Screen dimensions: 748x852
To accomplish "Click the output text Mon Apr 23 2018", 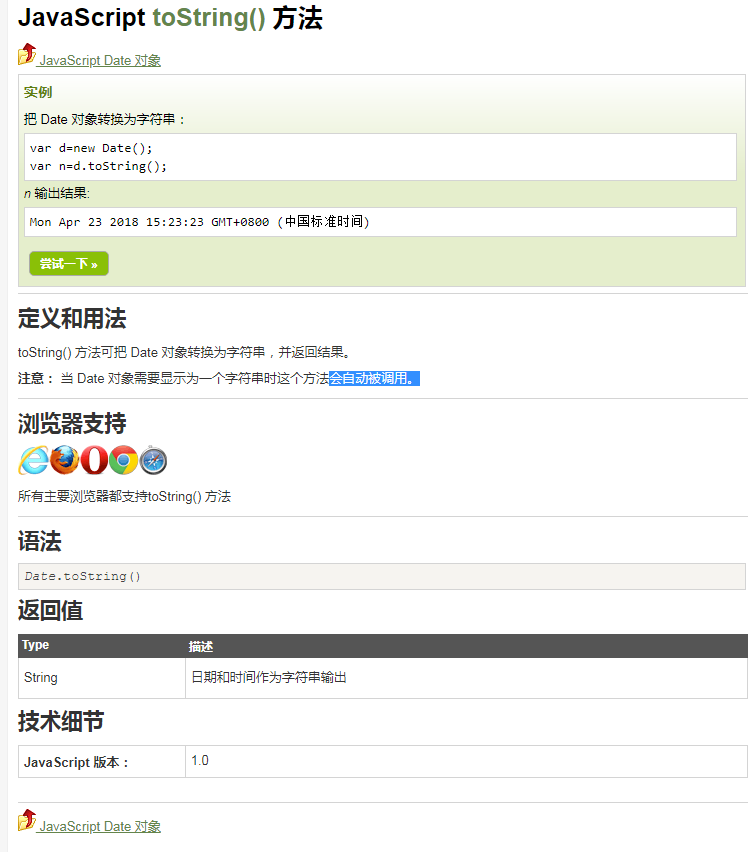I will click(x=84, y=222).
